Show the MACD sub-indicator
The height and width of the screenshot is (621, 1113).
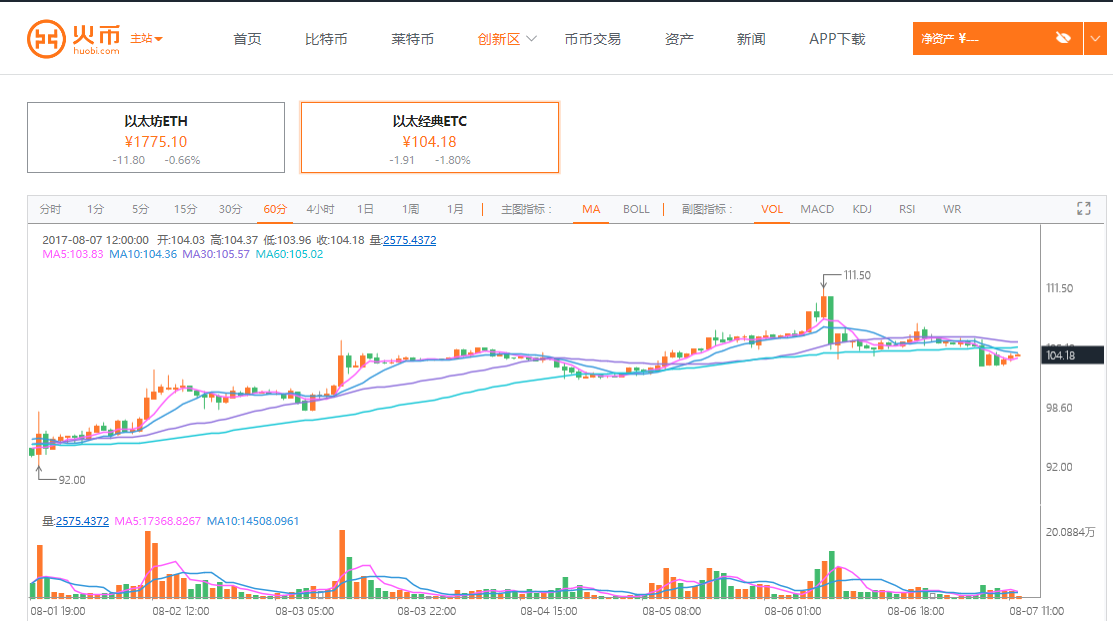[817, 209]
